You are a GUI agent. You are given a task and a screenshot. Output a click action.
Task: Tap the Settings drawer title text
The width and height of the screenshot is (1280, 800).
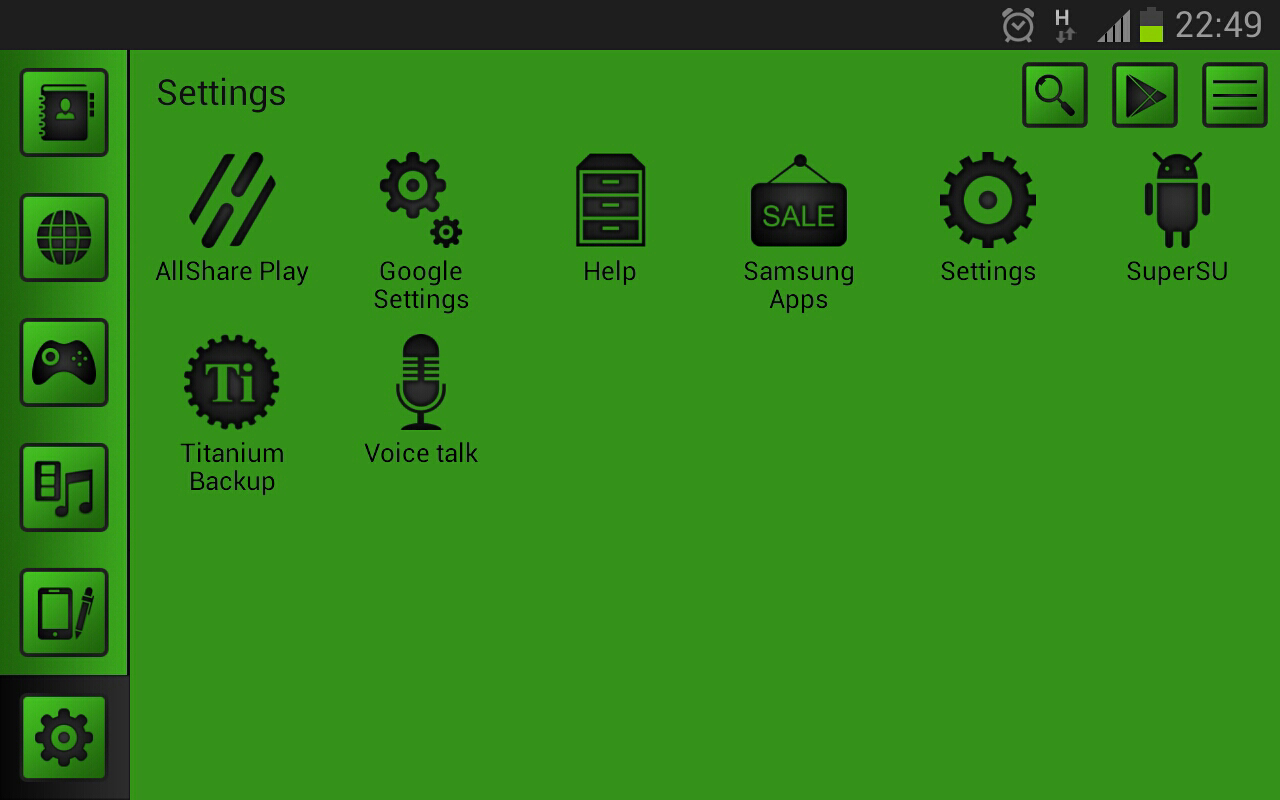pyautogui.click(x=221, y=93)
